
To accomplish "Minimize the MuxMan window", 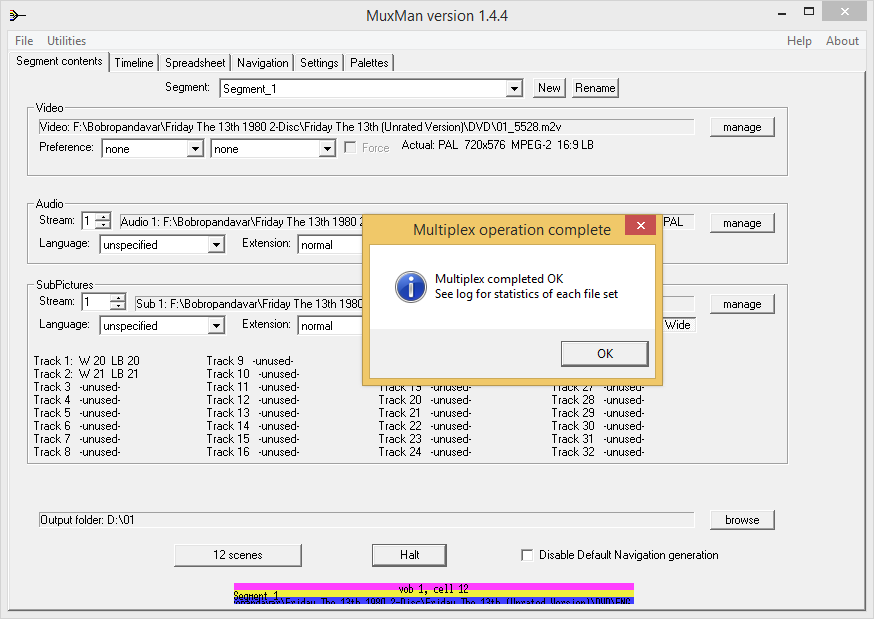I will [782, 12].
